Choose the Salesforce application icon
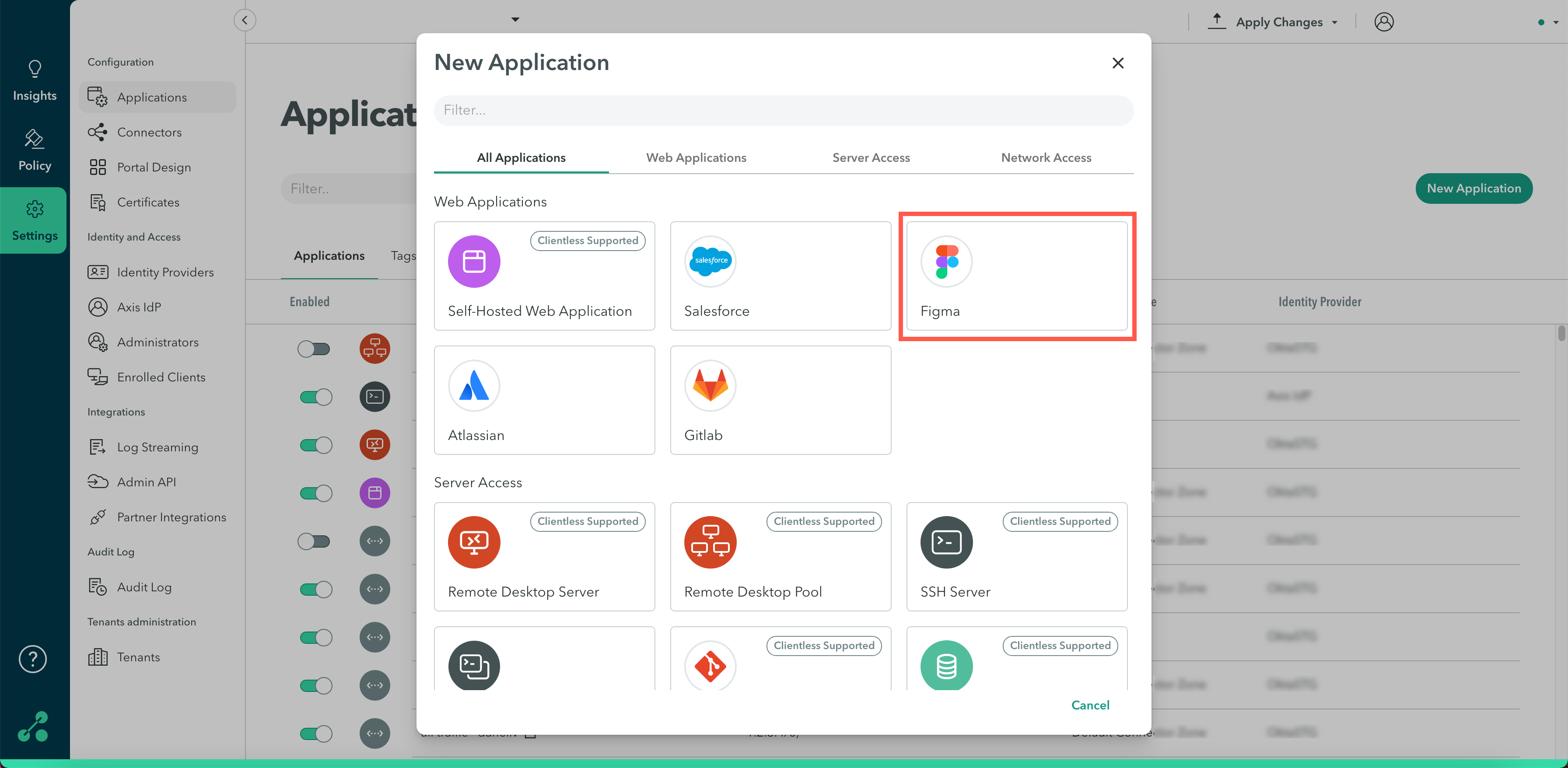The image size is (1568, 768). pos(710,261)
